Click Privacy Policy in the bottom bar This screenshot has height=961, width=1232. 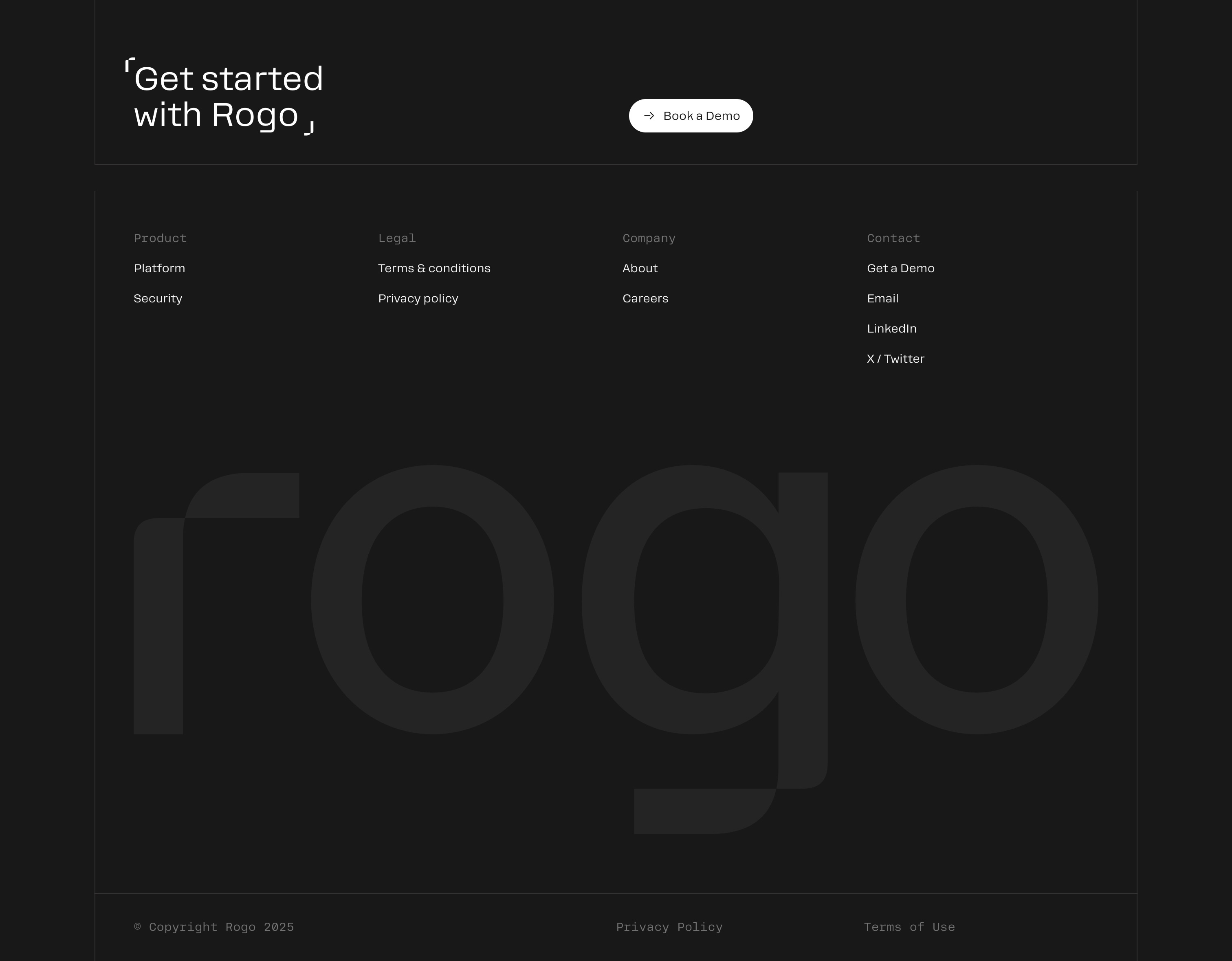pyautogui.click(x=669, y=927)
